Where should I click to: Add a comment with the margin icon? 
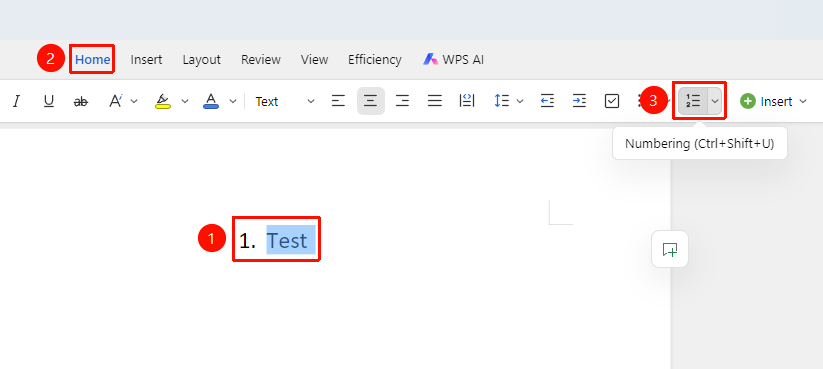[670, 249]
